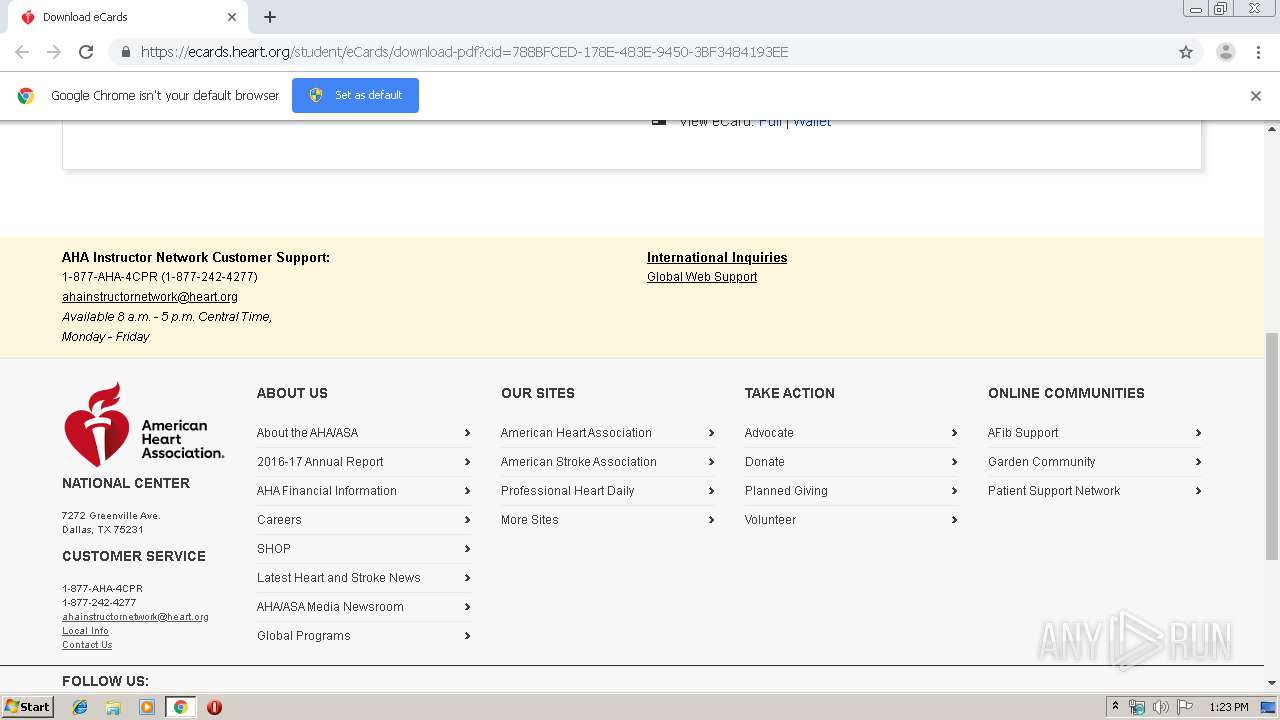1280x720 pixels.
Task: Go back with the browser back arrow
Action: click(22, 52)
